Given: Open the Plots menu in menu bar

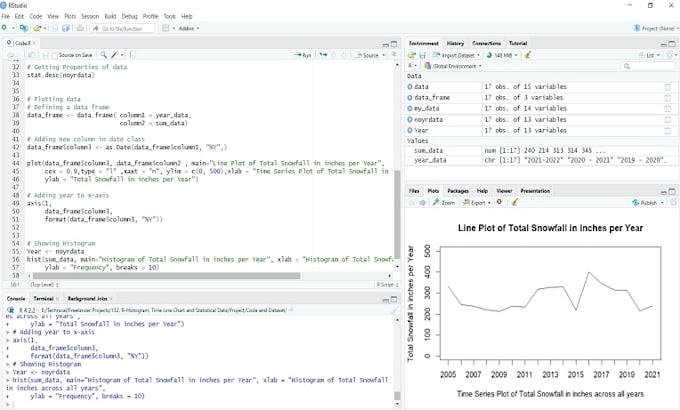Looking at the screenshot, I should click(x=70, y=16).
